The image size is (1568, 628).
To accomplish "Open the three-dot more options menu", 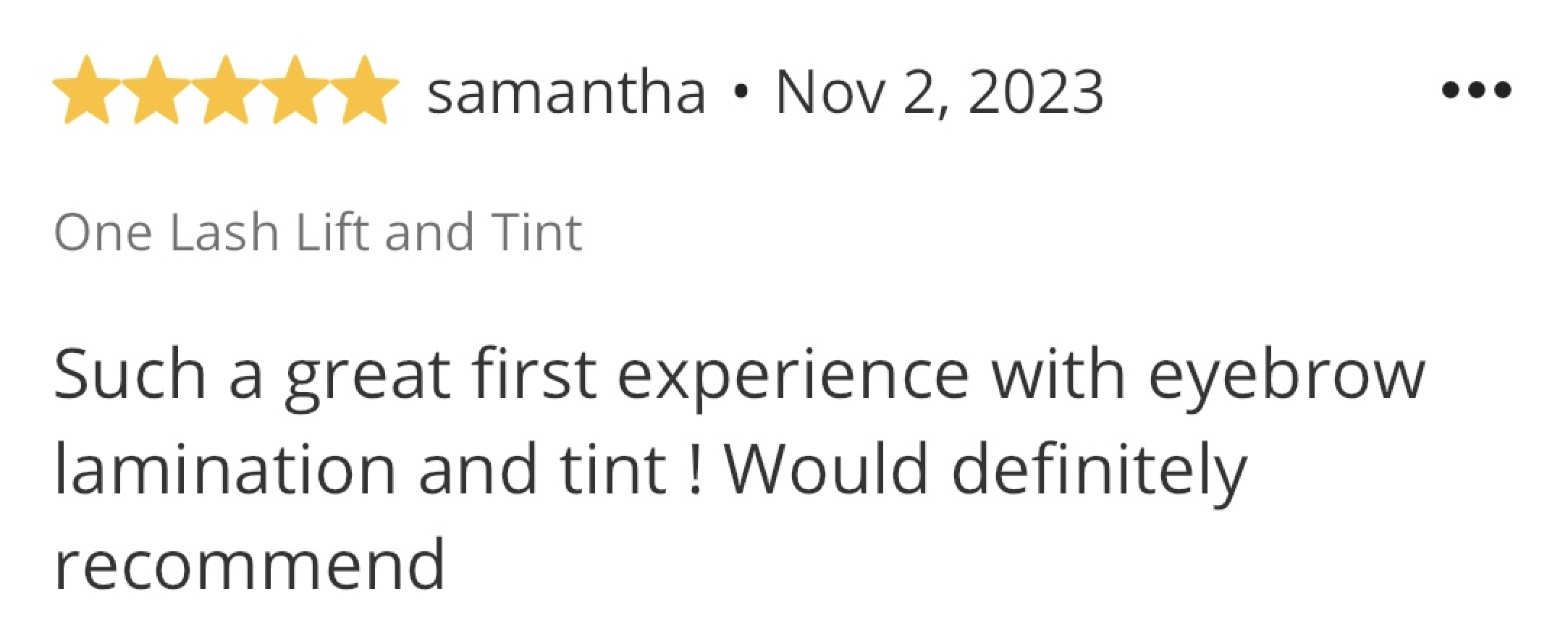I will 1477,90.
